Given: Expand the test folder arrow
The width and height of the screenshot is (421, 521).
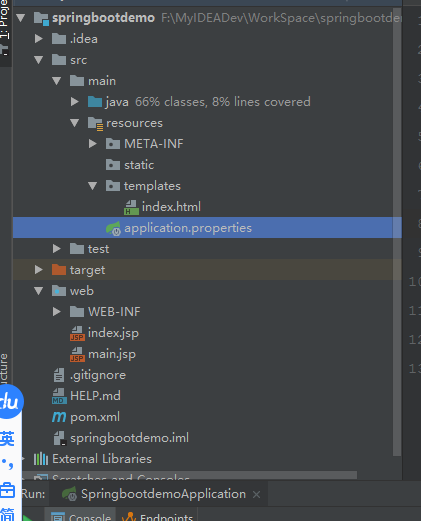Looking at the screenshot, I should [57, 249].
